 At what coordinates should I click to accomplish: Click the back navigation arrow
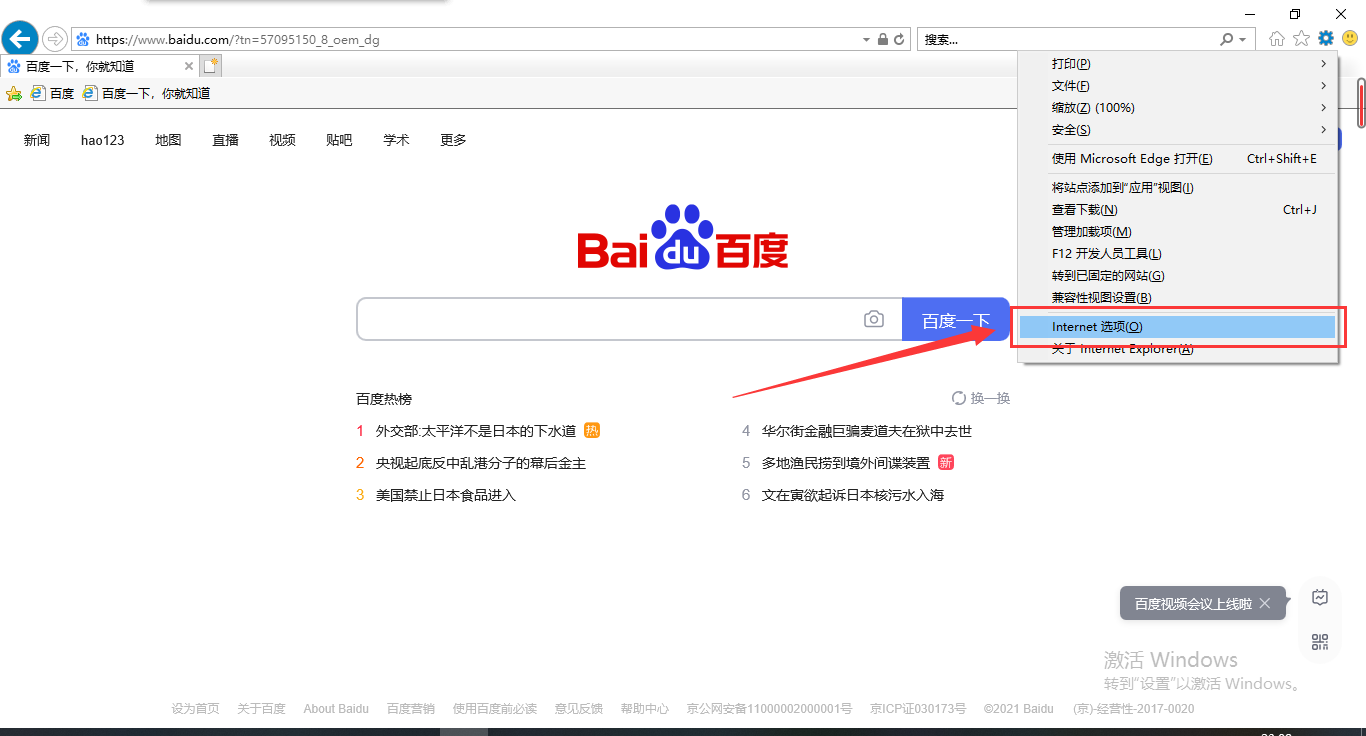click(19, 38)
